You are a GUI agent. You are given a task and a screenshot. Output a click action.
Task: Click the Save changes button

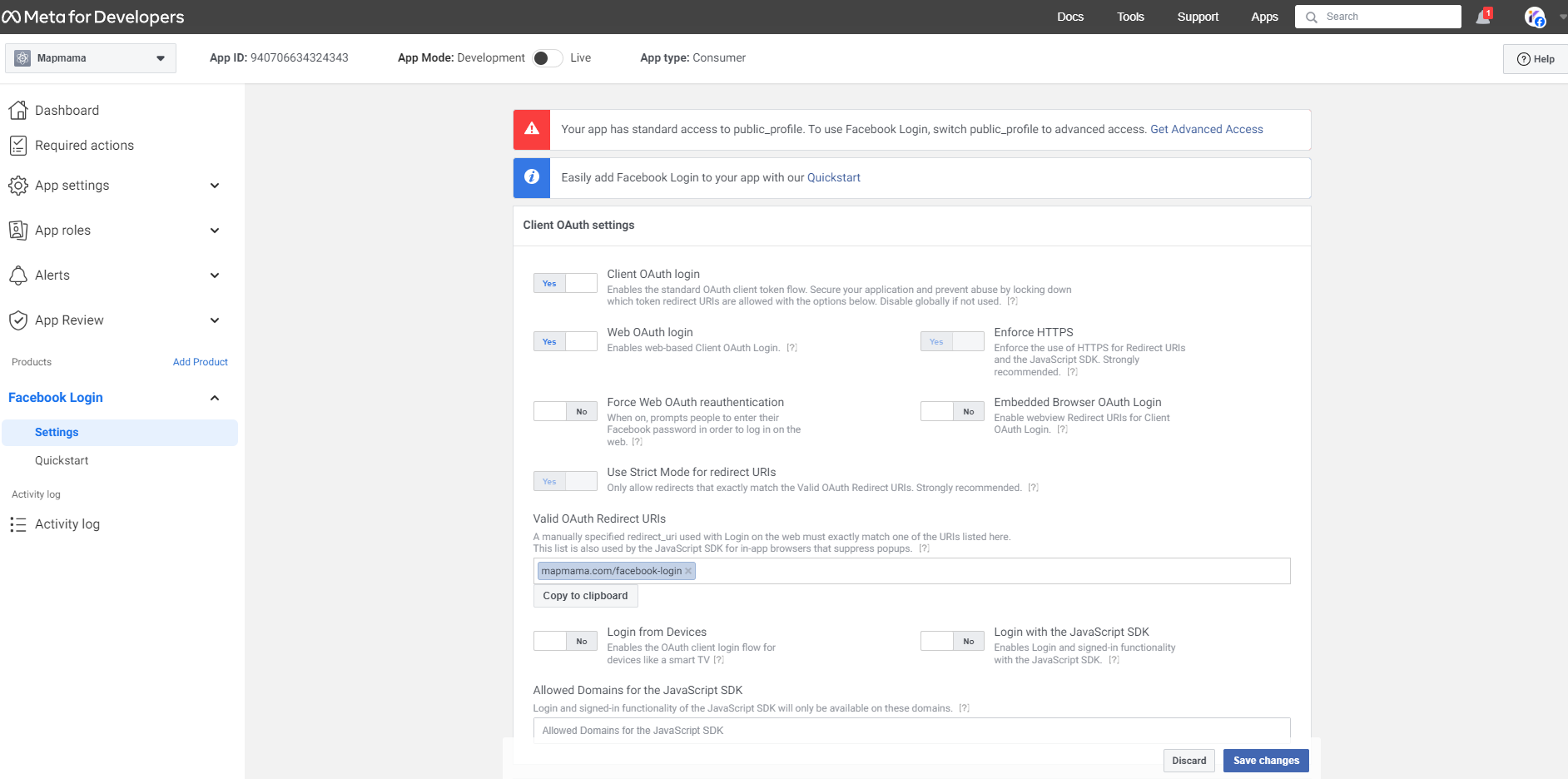pos(1266,761)
